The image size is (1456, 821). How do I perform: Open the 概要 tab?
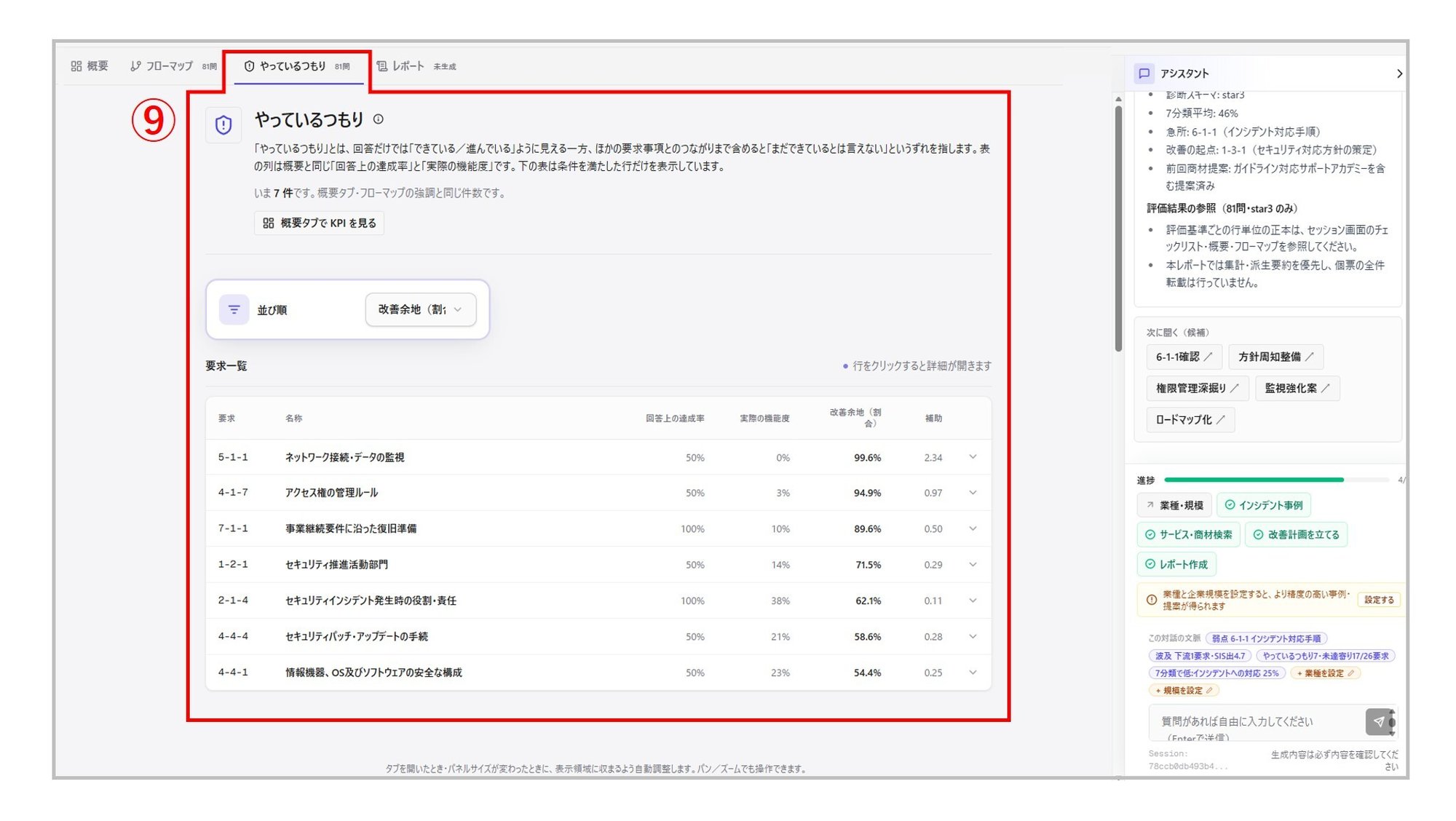90,66
